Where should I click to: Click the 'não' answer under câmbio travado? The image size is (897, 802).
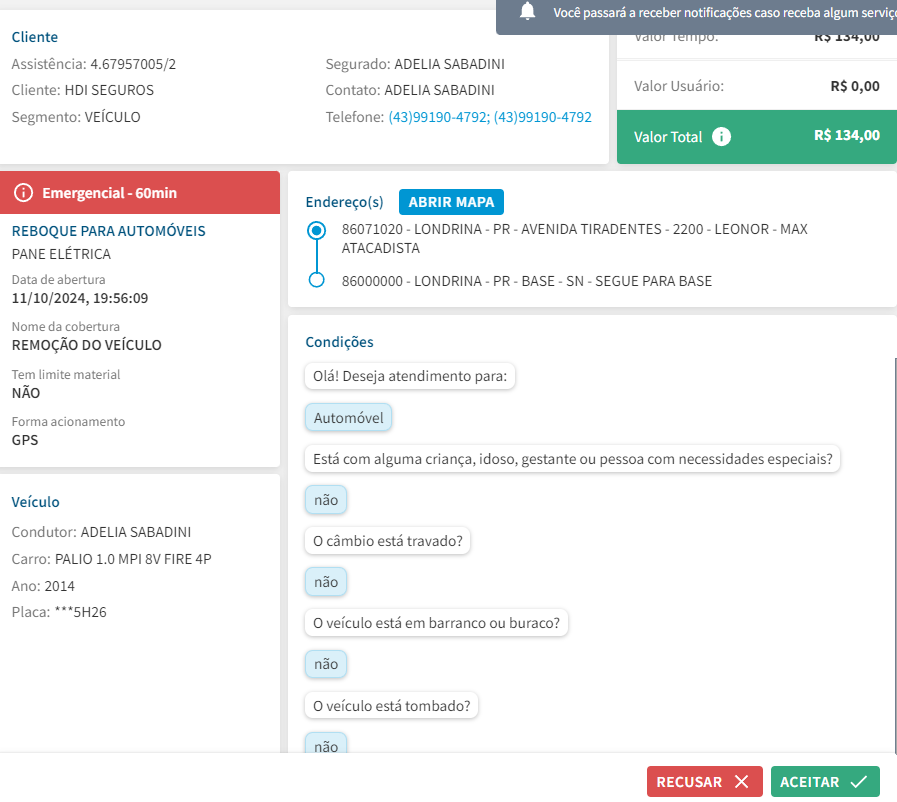326,582
